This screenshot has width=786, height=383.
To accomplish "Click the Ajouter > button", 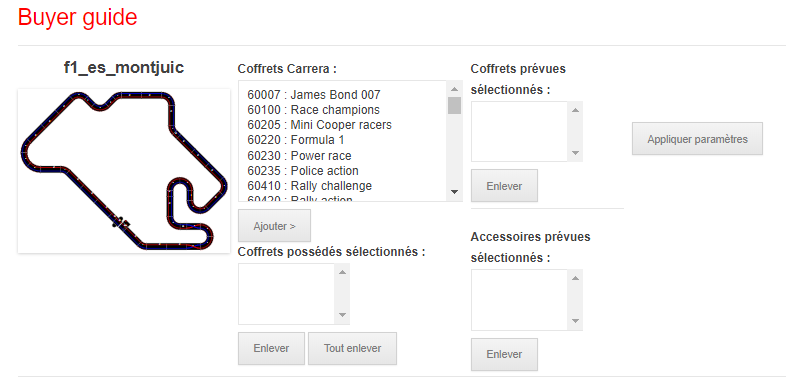I will click(x=274, y=226).
